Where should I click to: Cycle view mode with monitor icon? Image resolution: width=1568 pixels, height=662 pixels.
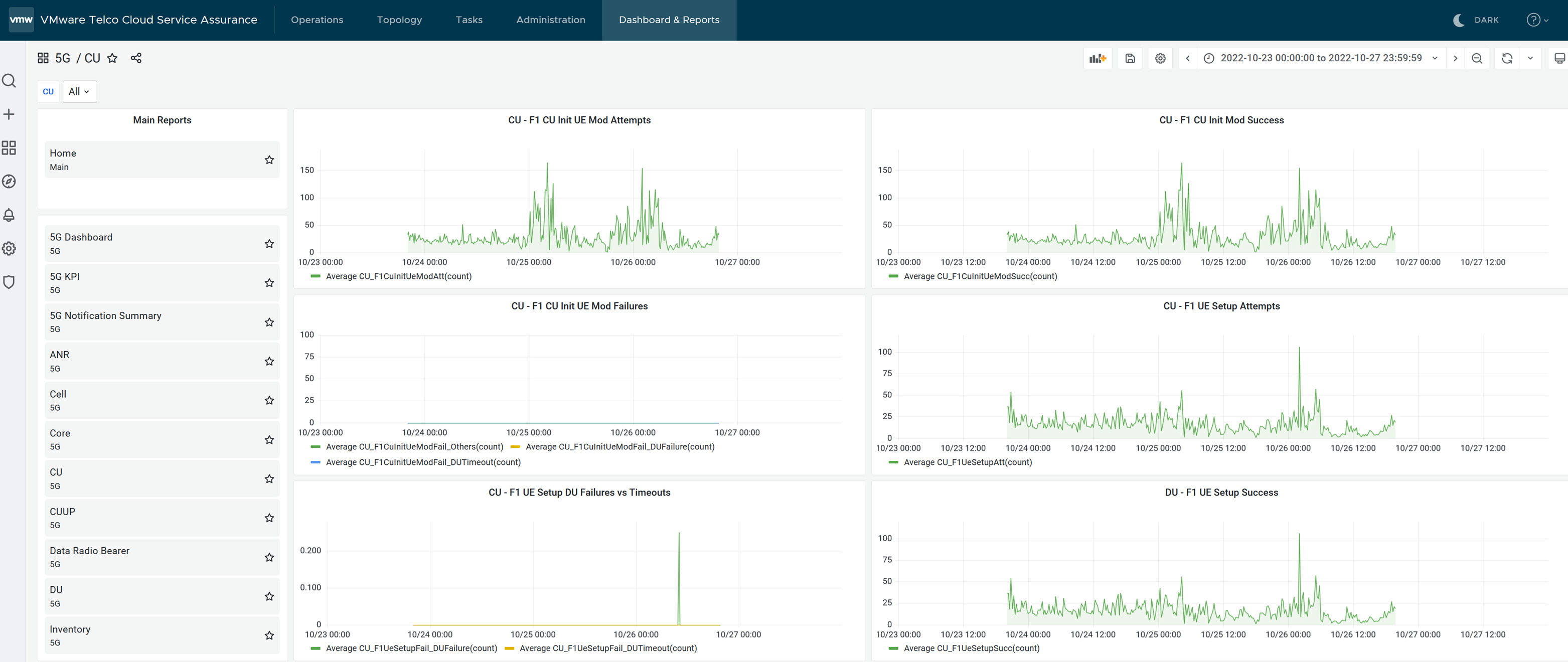click(1559, 58)
